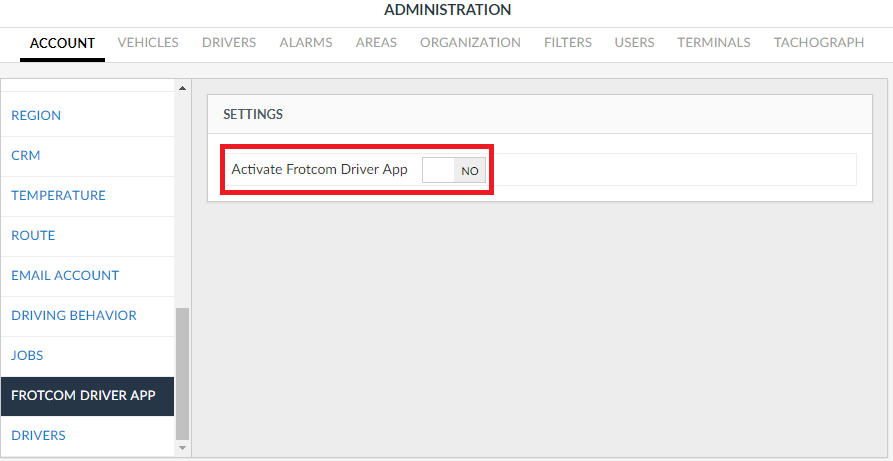Open the Filters tab
The width and height of the screenshot is (893, 461).
(568, 43)
